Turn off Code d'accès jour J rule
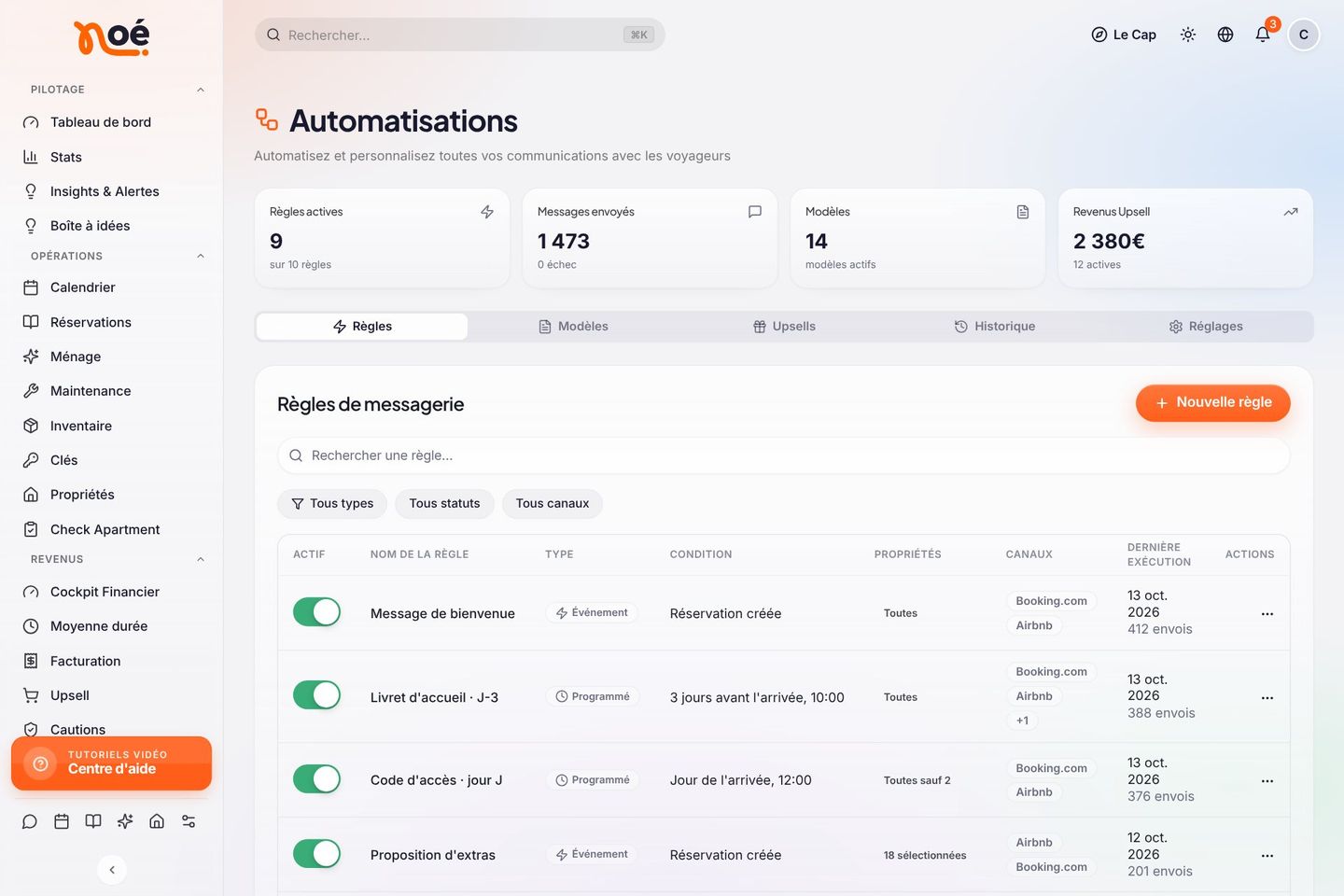 317,779
